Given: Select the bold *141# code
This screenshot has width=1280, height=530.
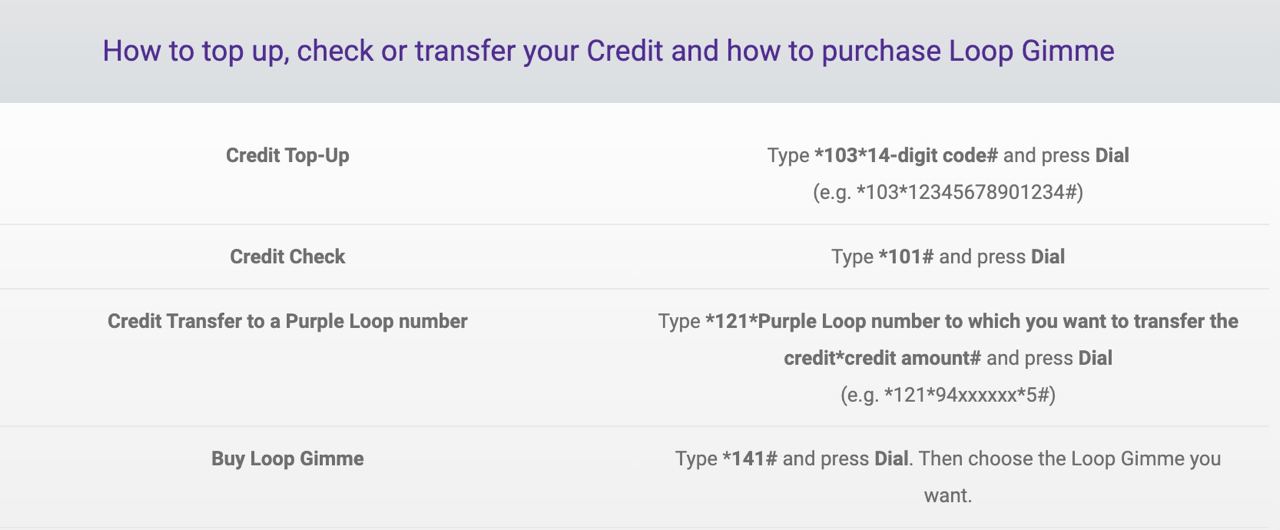Looking at the screenshot, I should coord(750,459).
